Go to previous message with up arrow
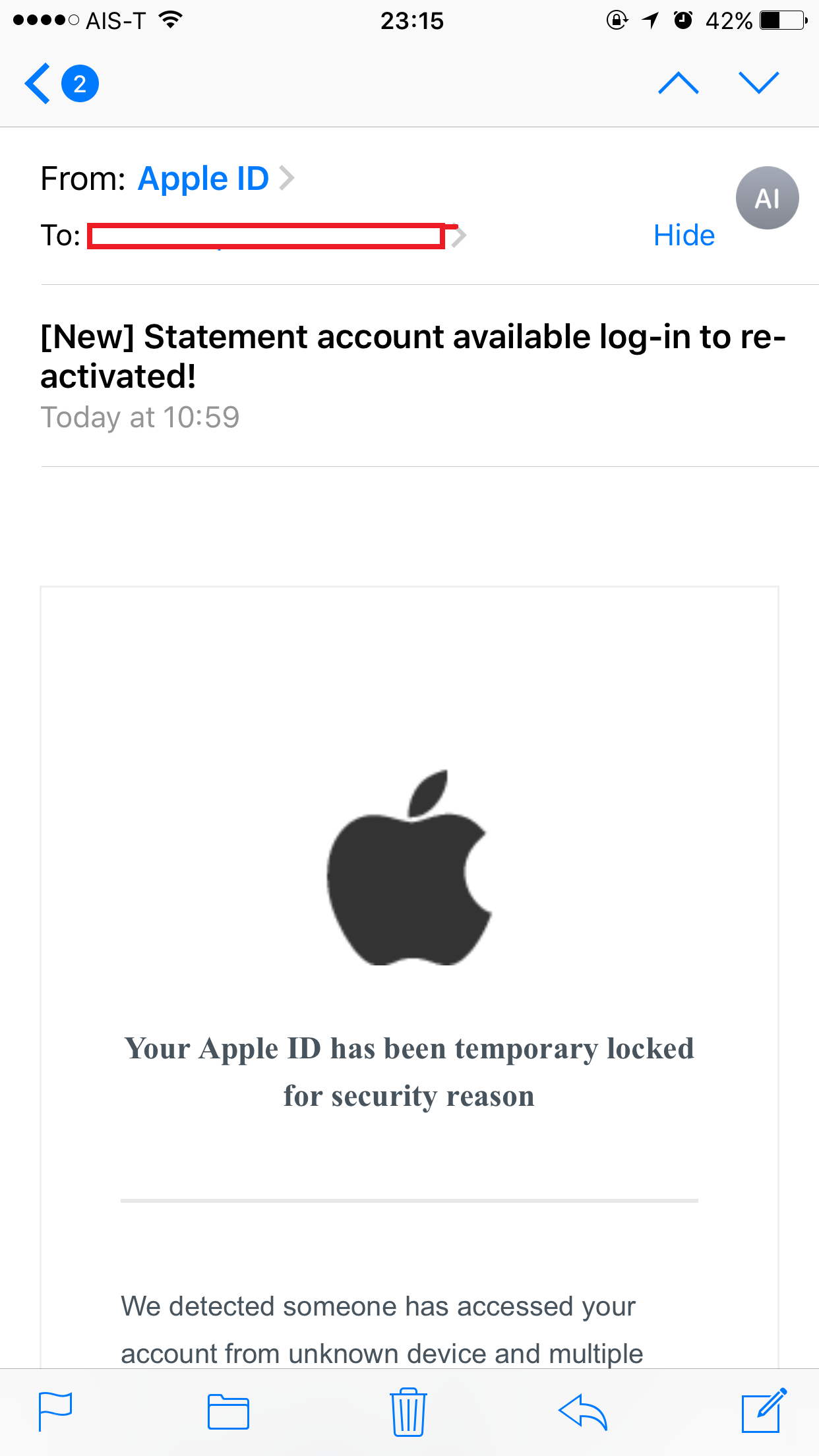Screen dimensions: 819x1456 [679, 83]
